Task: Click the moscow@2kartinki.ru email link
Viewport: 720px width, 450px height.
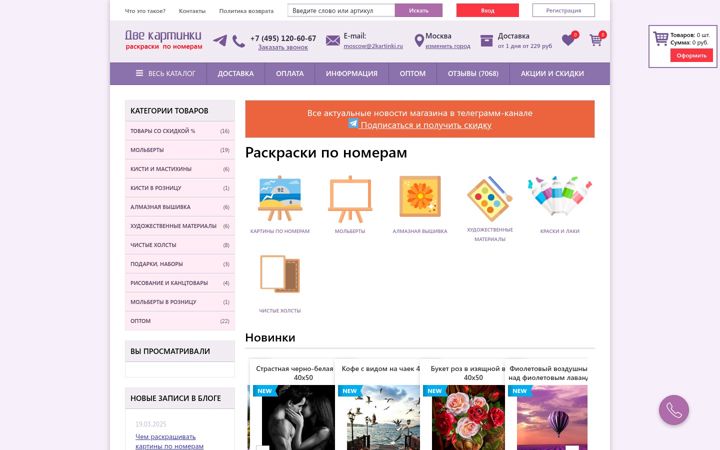Action: (373, 46)
